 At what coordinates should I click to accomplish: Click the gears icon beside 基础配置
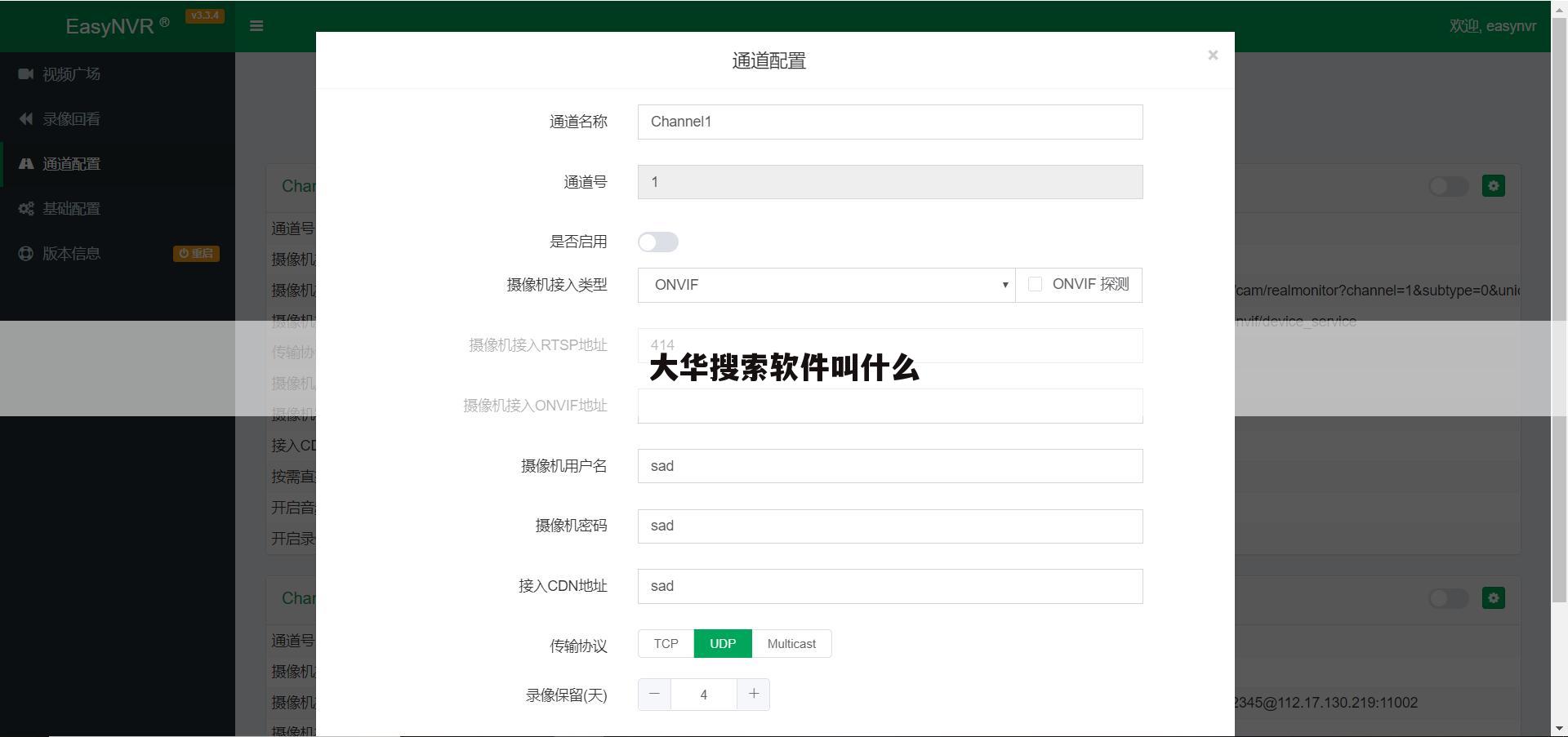[x=26, y=209]
